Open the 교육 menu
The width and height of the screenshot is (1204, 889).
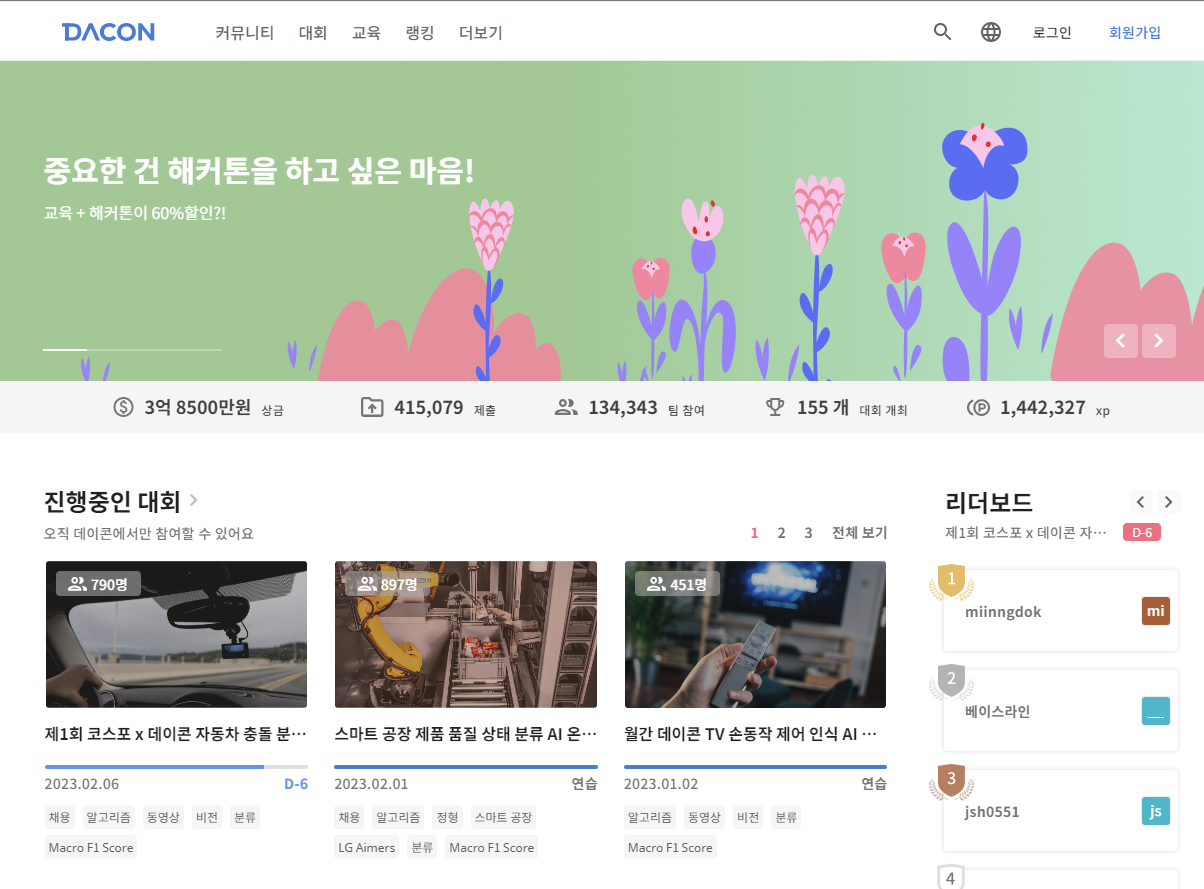tap(366, 32)
